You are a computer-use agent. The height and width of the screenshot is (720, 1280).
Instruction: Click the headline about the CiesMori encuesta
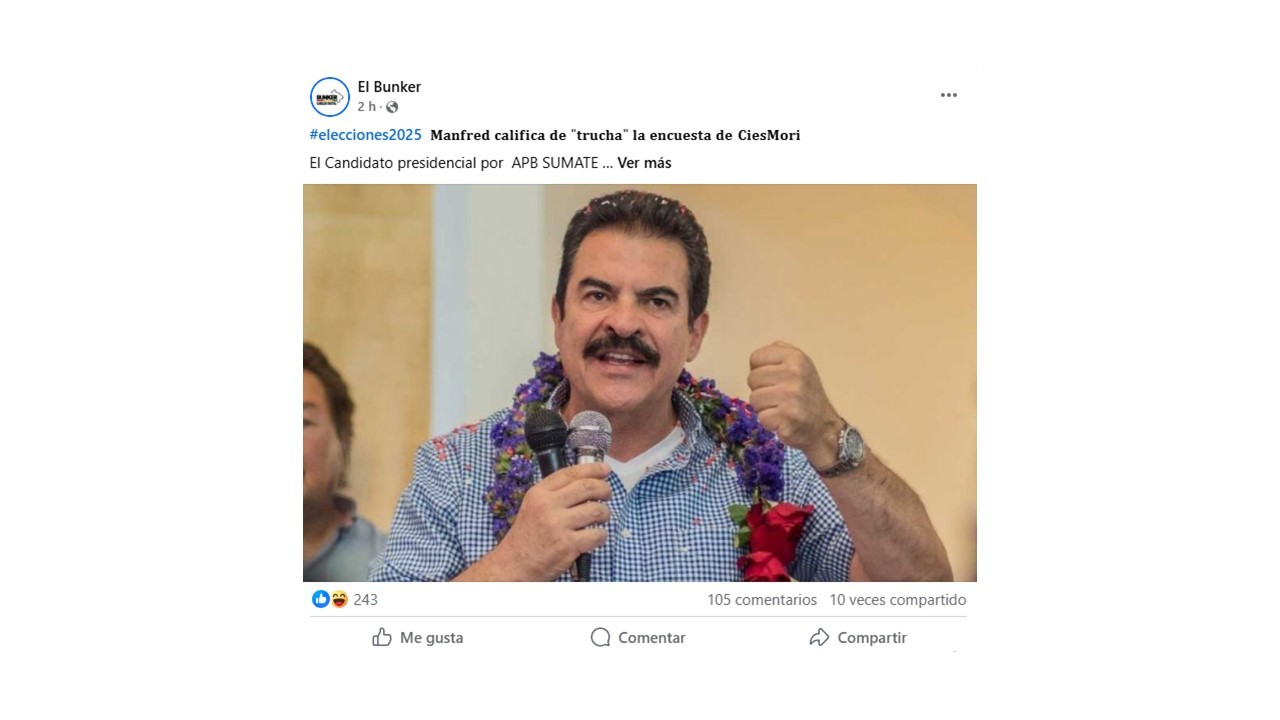(x=615, y=135)
